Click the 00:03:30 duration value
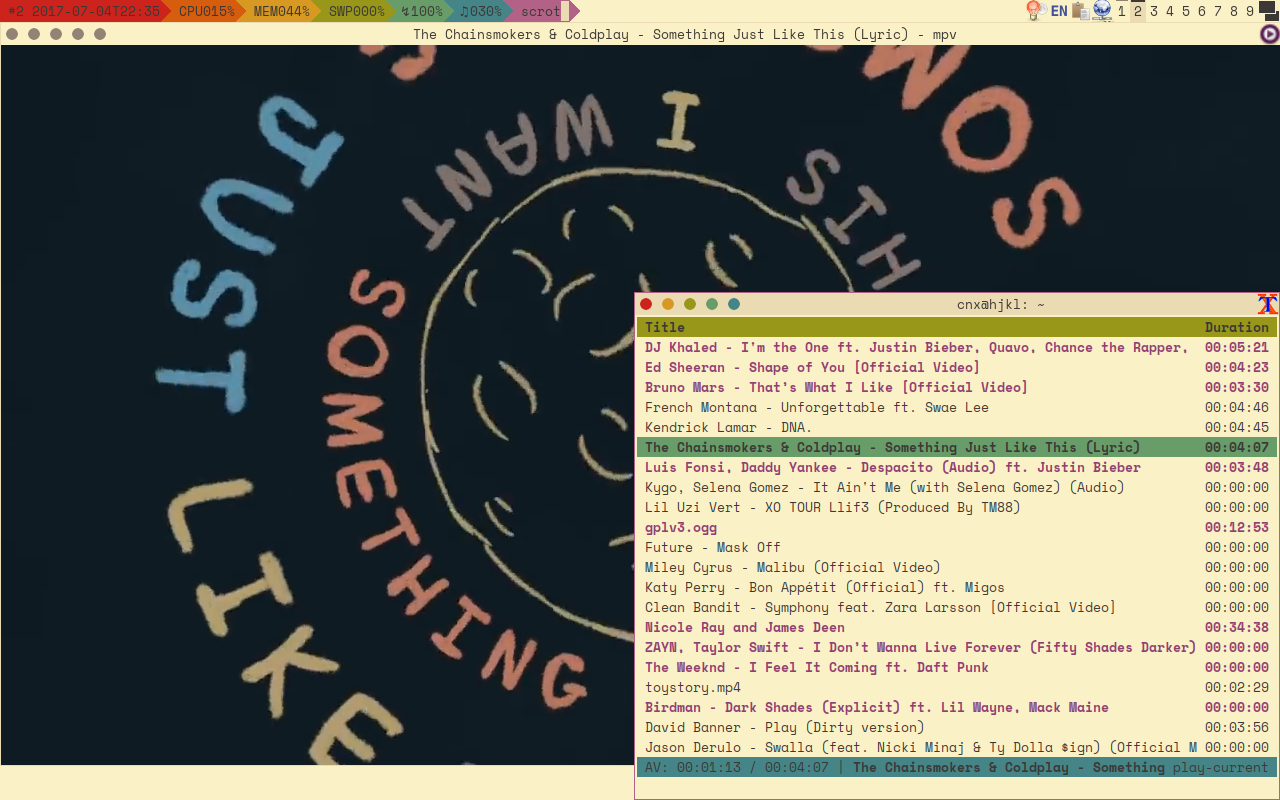This screenshot has height=800, width=1280. coord(1237,387)
